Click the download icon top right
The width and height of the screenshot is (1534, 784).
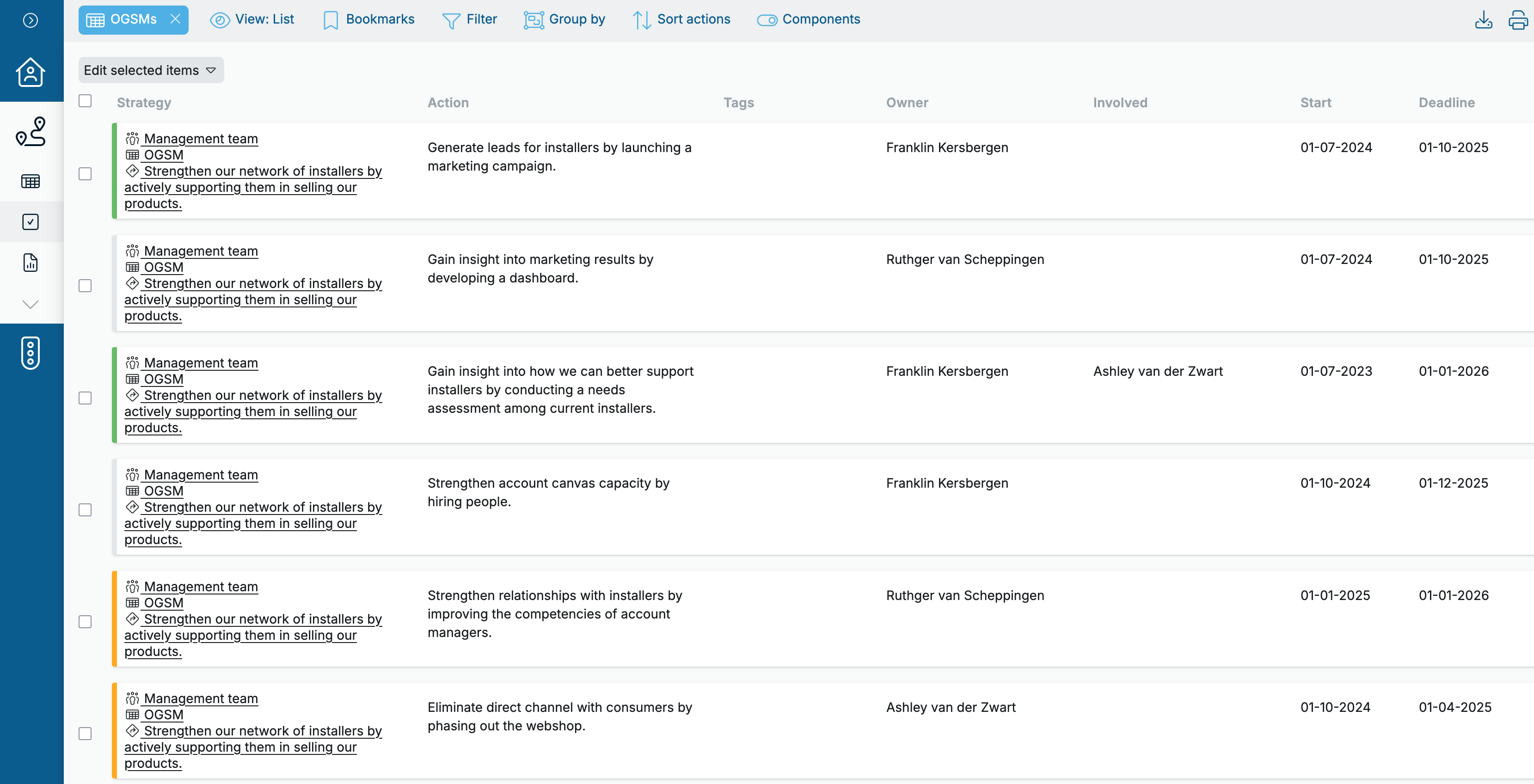coord(1484,19)
